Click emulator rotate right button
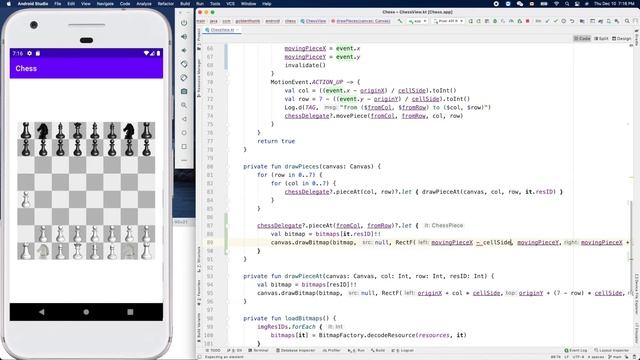Screen dimensions: 640x360 click(x=184, y=78)
